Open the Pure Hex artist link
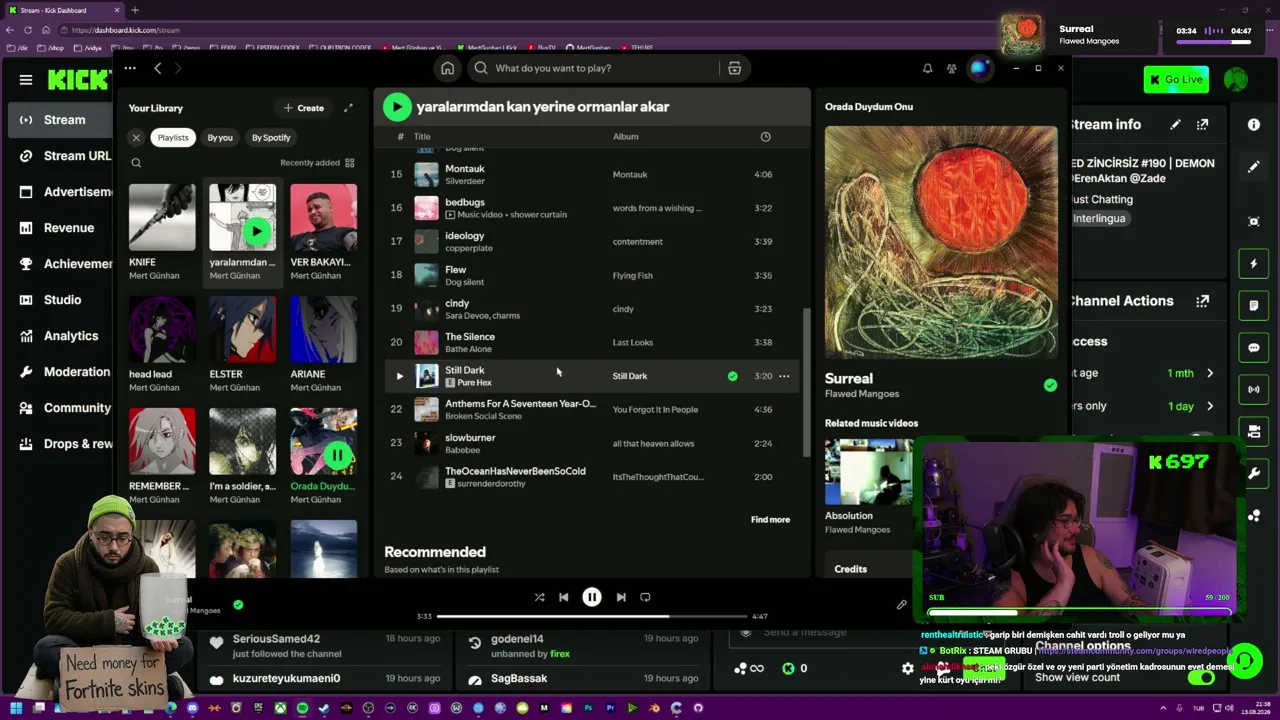The image size is (1280, 720). click(x=474, y=383)
